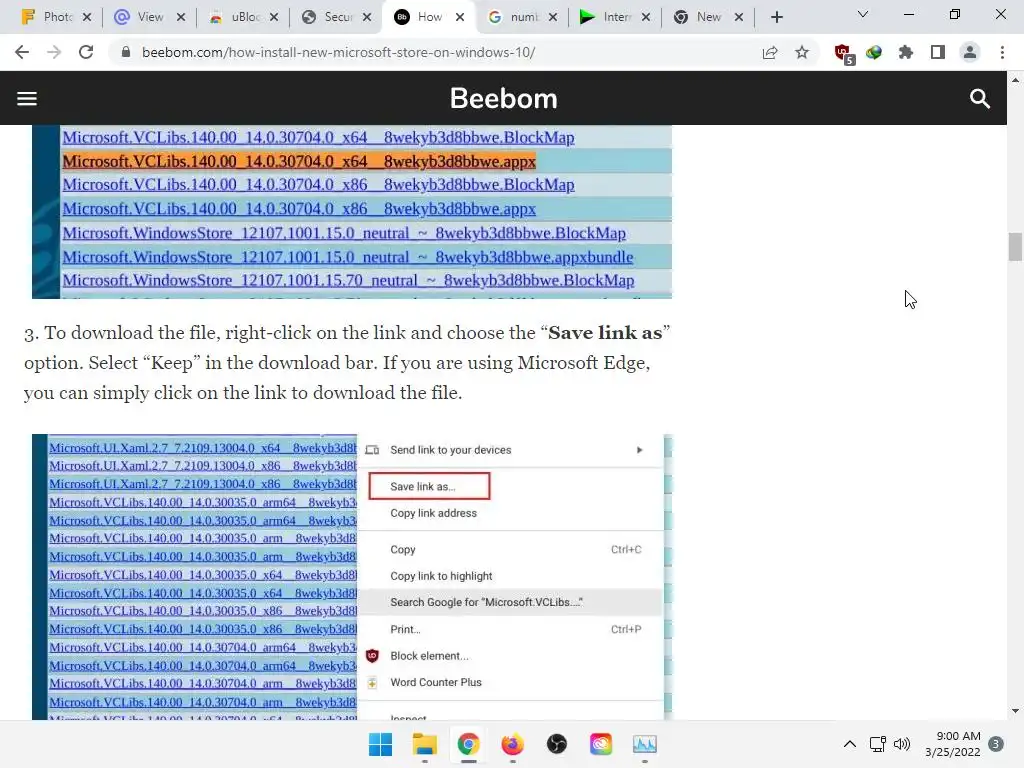1024x768 pixels.
Task: Open the Beebom site search
Action: tap(980, 99)
